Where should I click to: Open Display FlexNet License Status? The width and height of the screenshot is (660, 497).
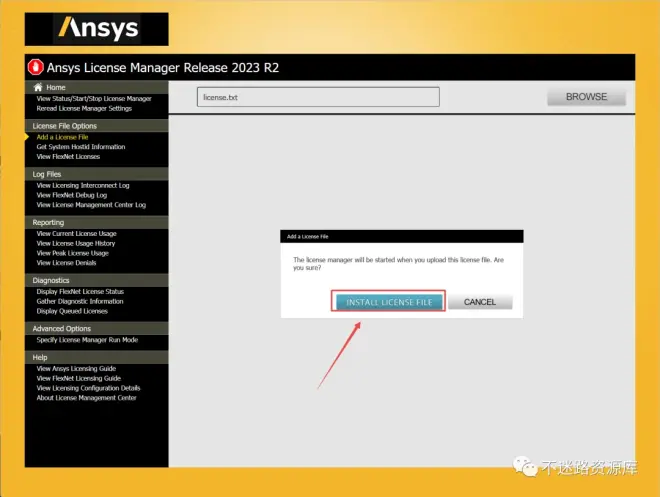click(x=80, y=292)
